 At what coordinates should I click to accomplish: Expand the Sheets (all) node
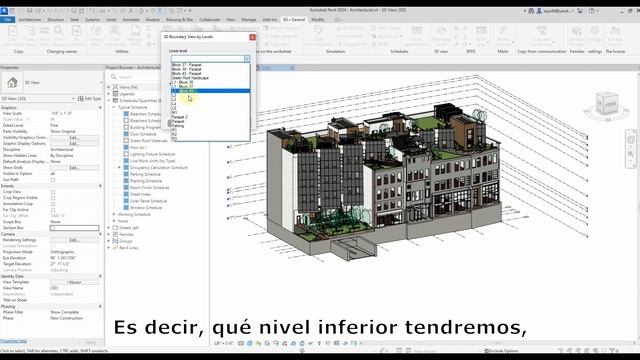pyautogui.click(x=109, y=228)
